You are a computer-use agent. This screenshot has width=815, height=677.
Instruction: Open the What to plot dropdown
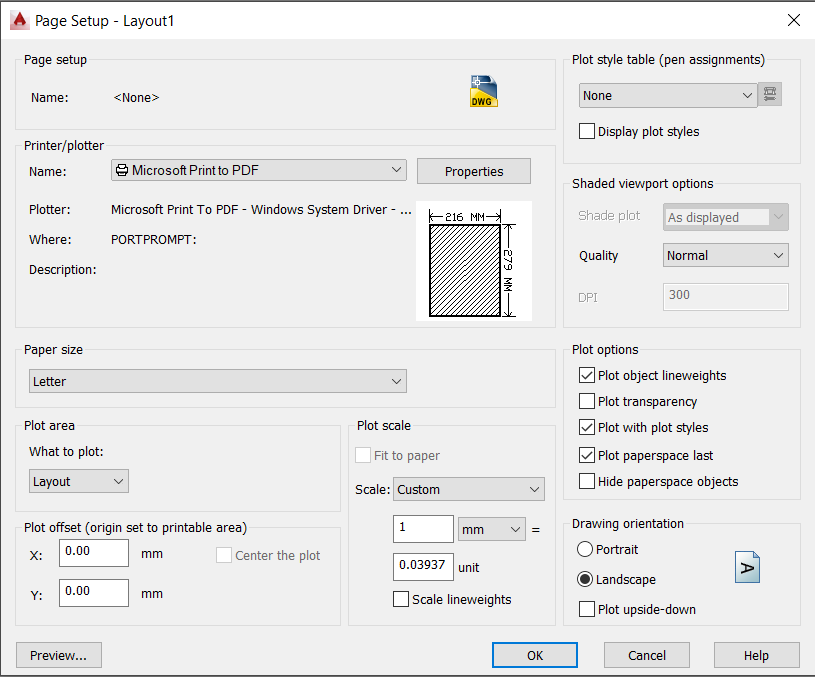click(78, 480)
